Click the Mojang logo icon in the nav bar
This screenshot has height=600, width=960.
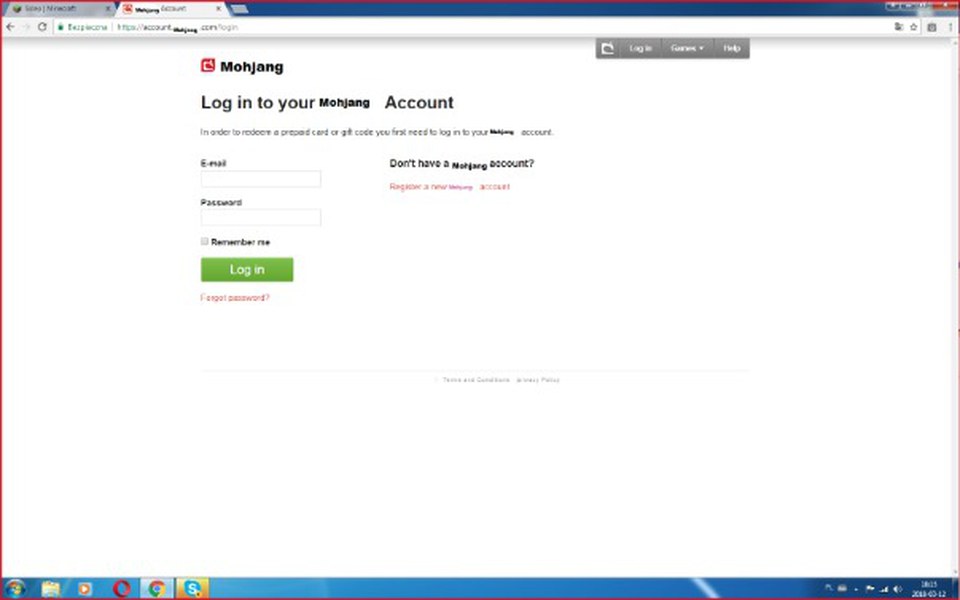pyautogui.click(x=607, y=48)
